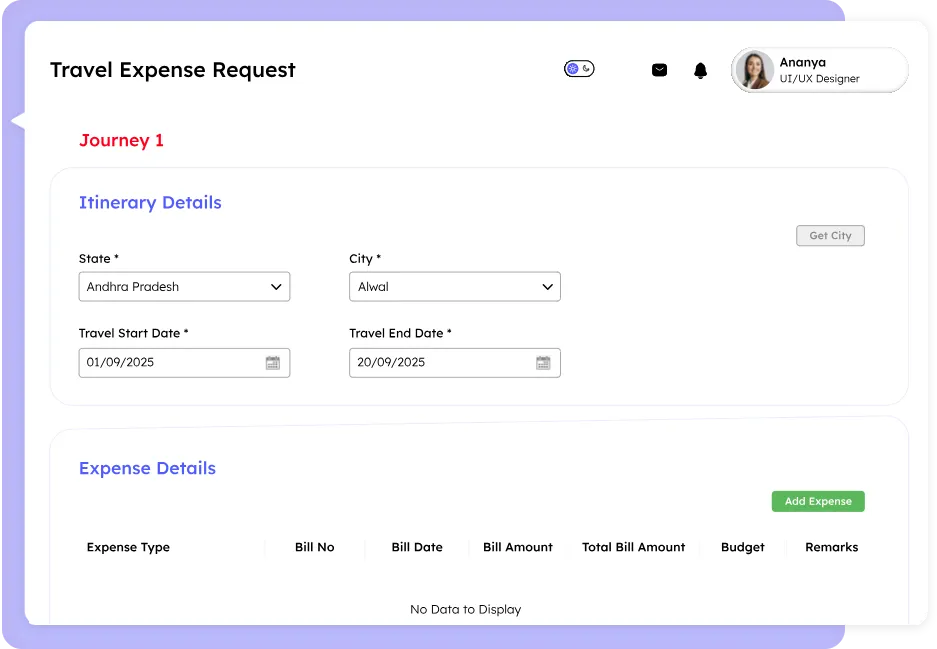
Task: Click the State dropdown chevron arrow
Action: click(276, 287)
